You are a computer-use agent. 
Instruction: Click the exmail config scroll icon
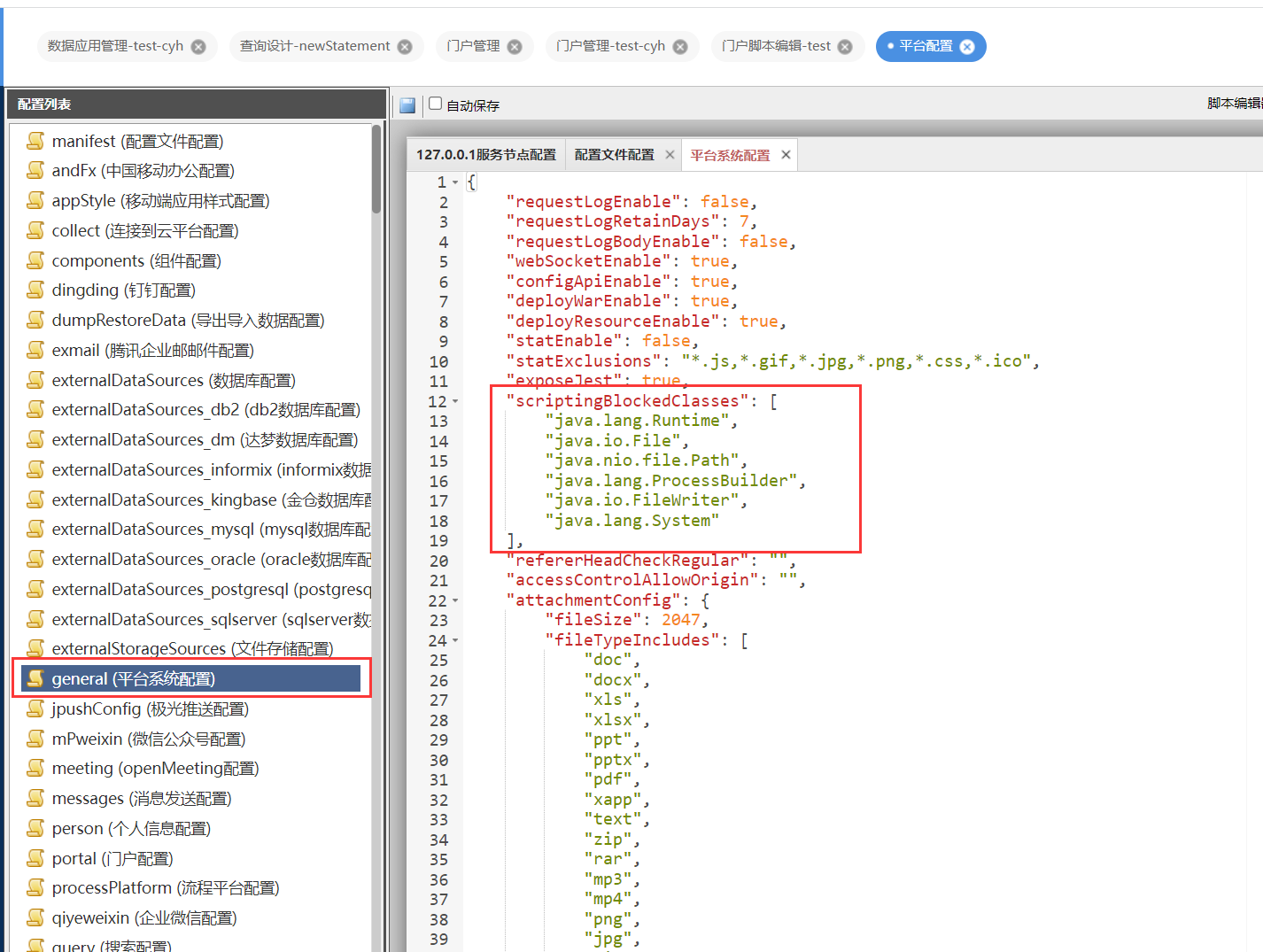[x=35, y=350]
